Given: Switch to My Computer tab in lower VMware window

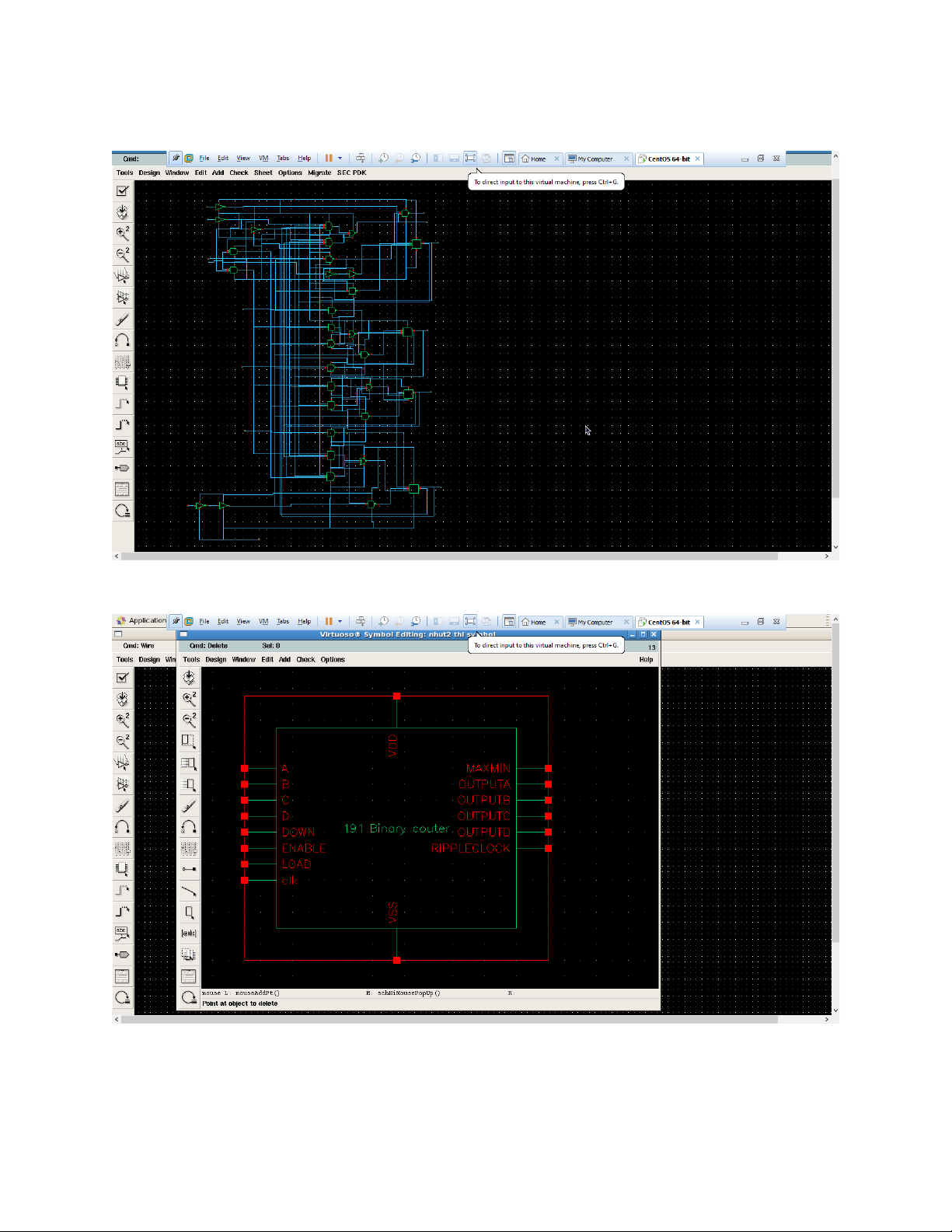Looking at the screenshot, I should pos(595,622).
